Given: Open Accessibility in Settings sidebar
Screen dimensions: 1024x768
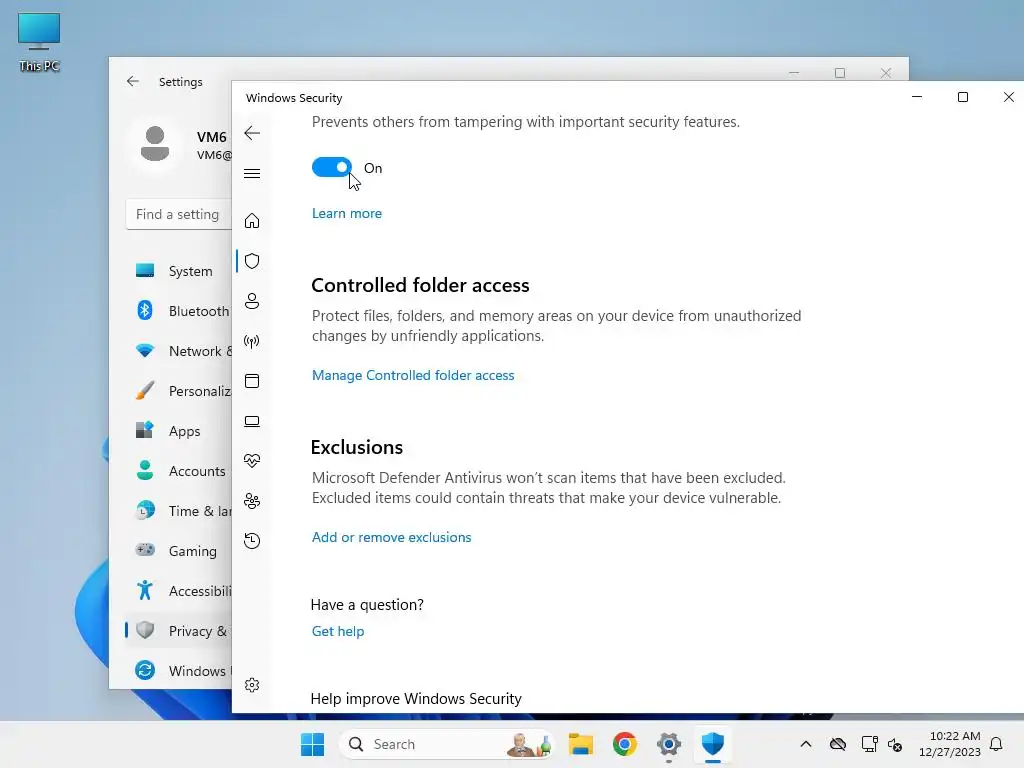Looking at the screenshot, I should point(178,591).
